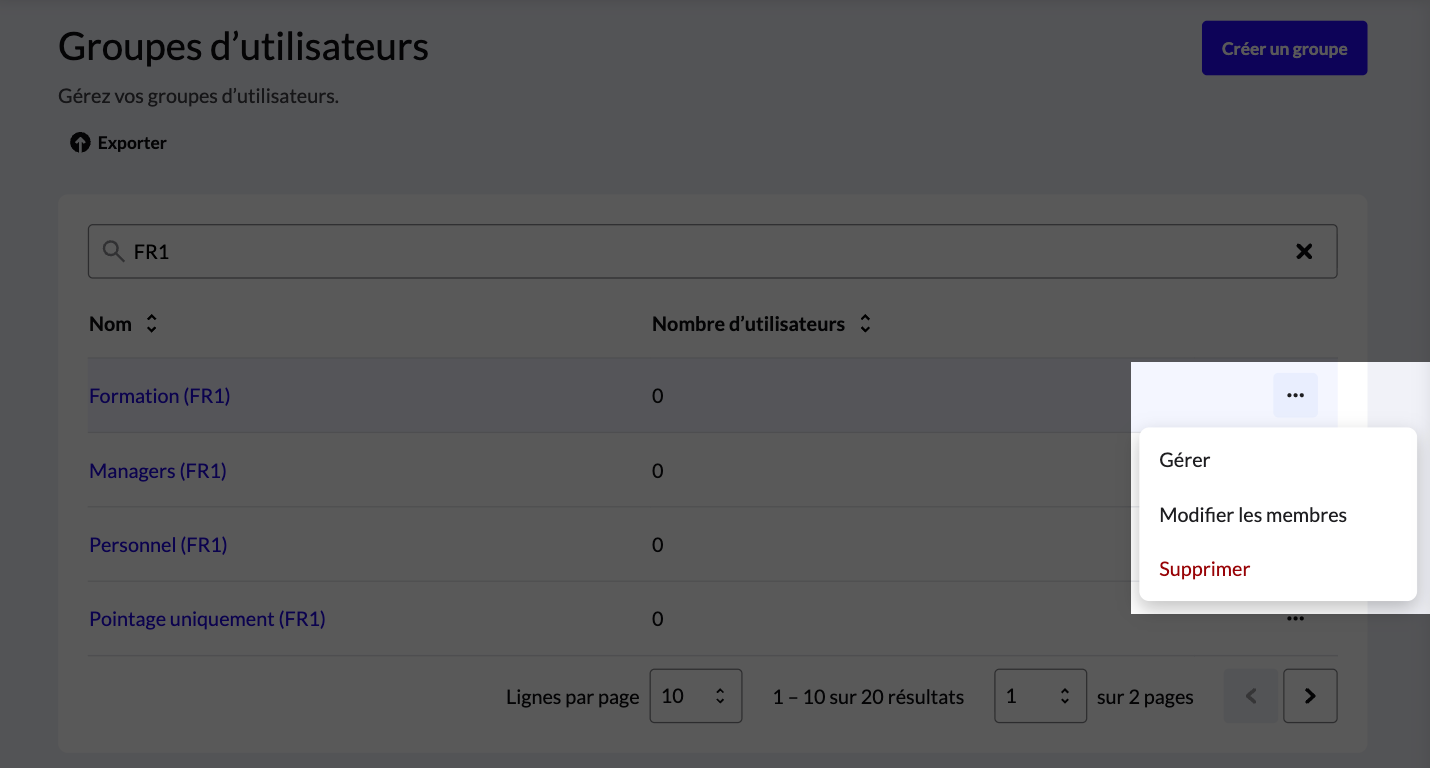Click the previous page arrow
This screenshot has width=1430, height=768.
pyautogui.click(x=1251, y=696)
